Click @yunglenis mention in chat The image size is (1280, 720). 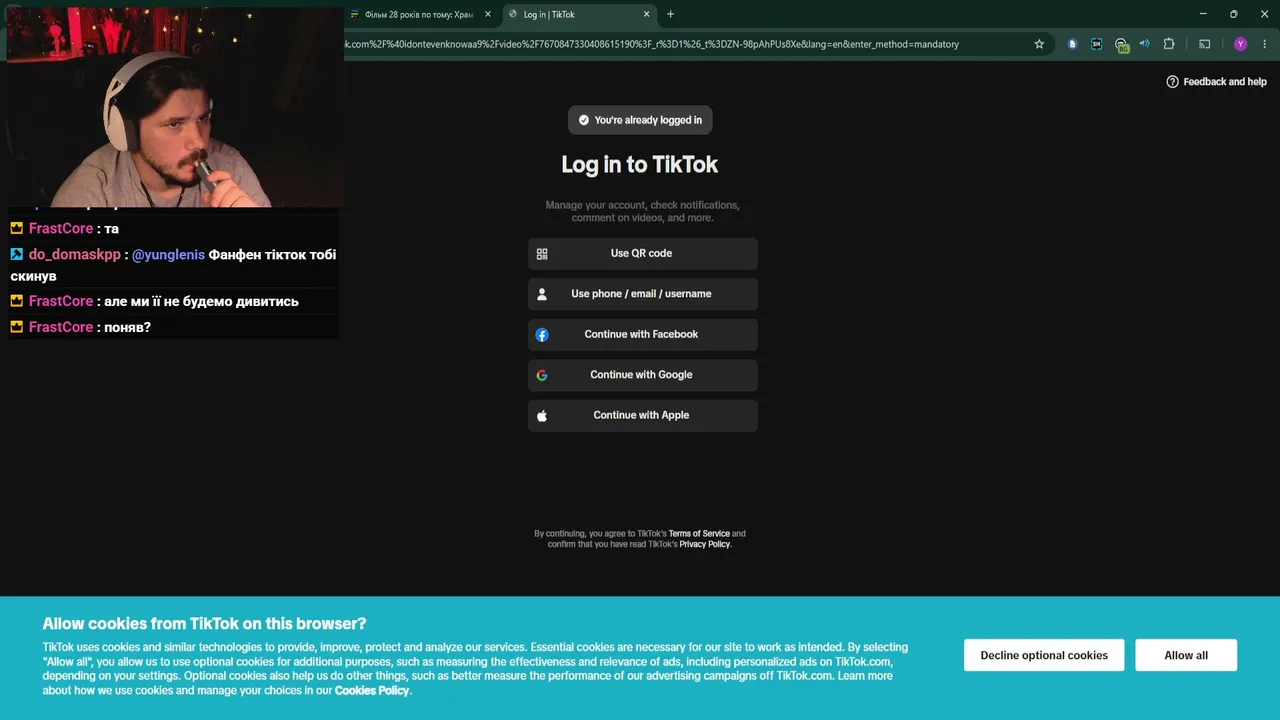point(168,255)
